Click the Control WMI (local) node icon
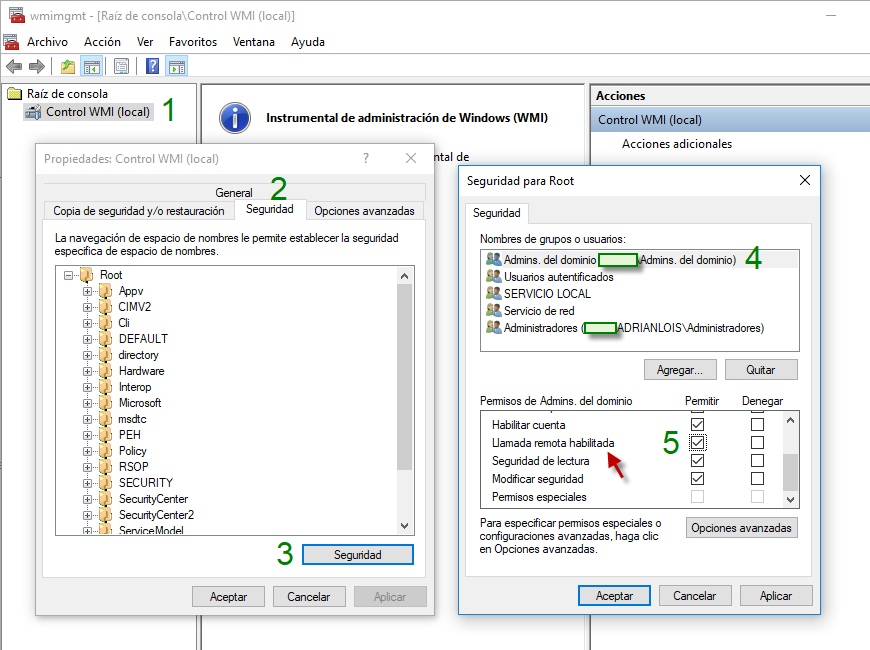The image size is (870, 650). coord(33,112)
